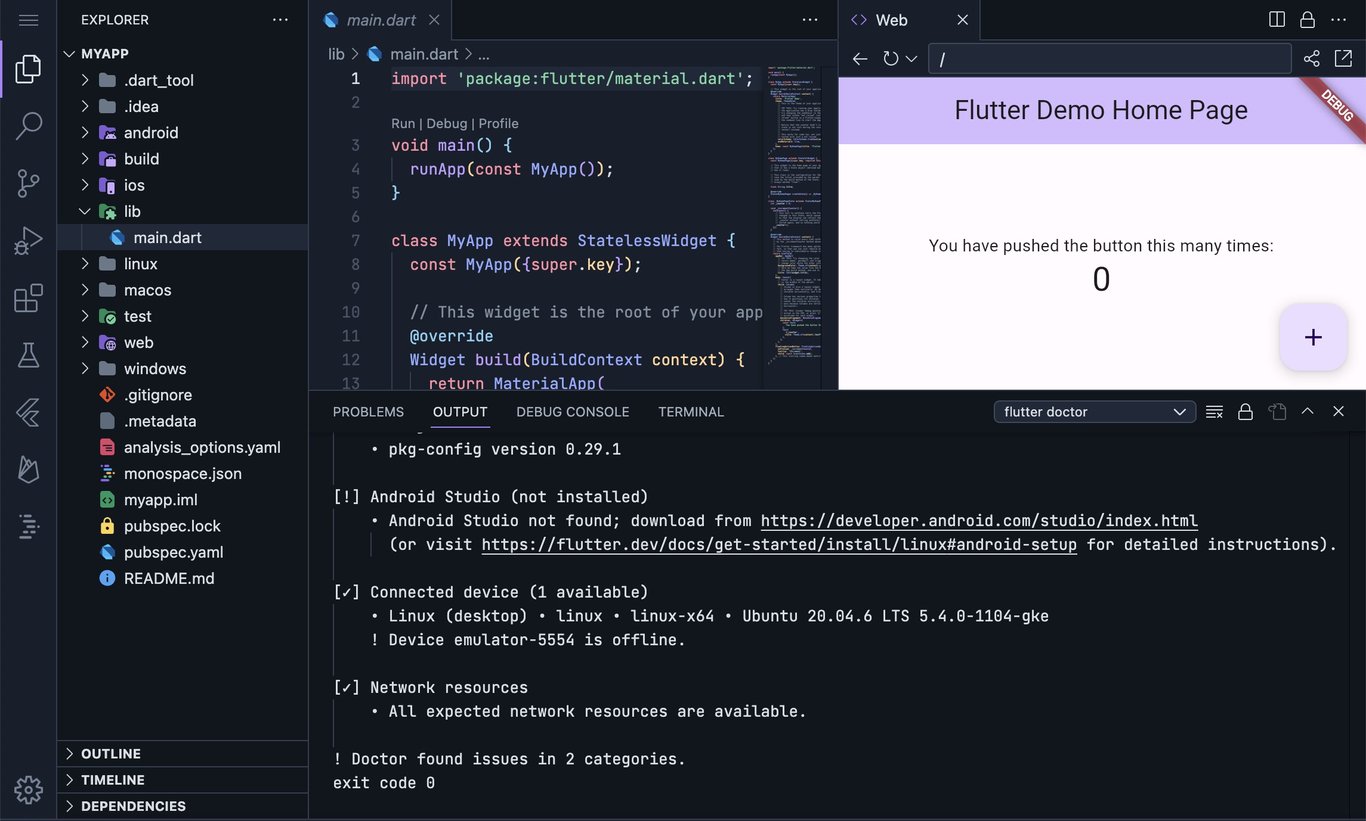Click the Profile code lens above main
Screen dimensions: 1366x821
tap(499, 123)
